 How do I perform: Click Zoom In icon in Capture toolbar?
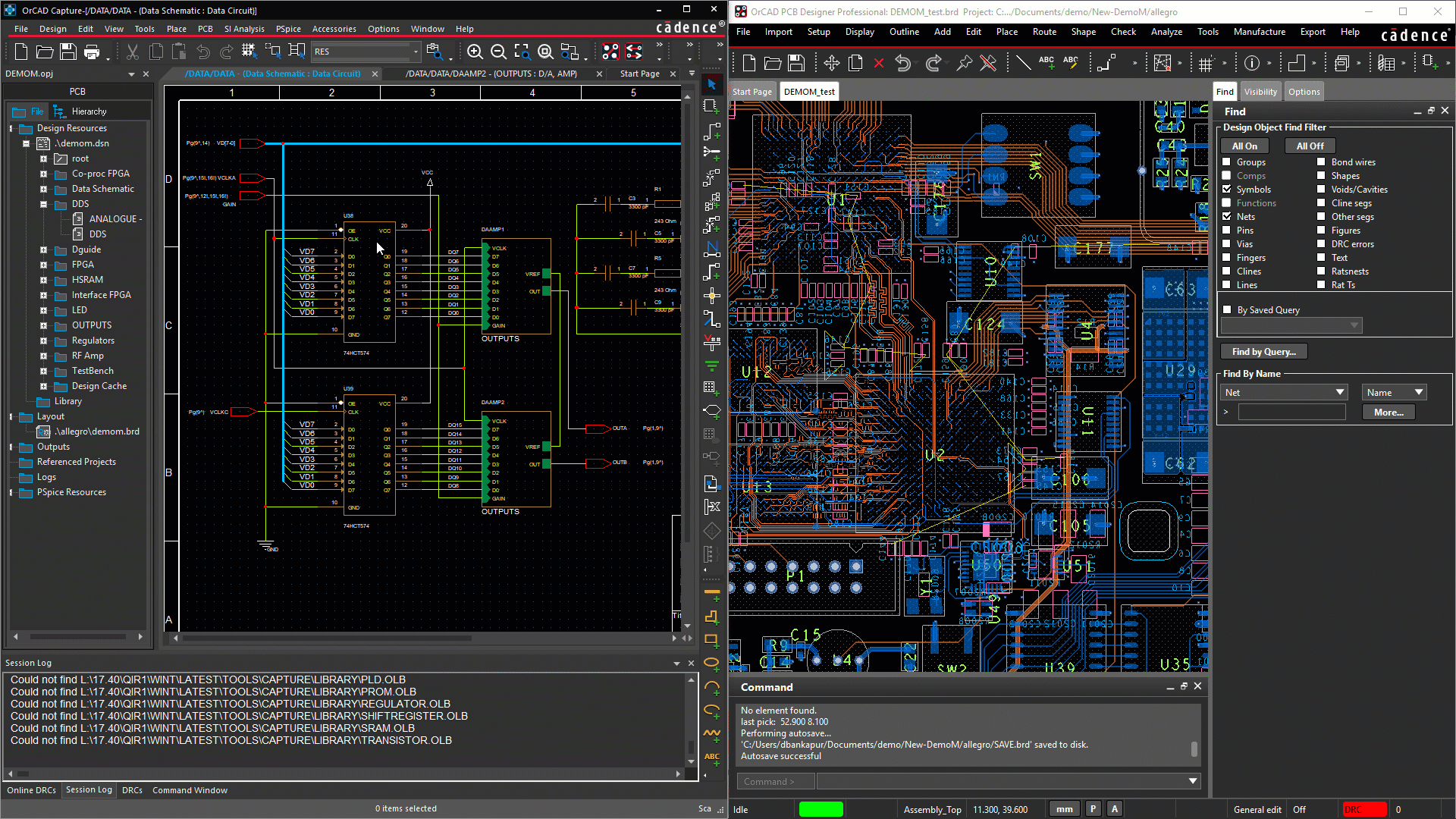click(475, 52)
